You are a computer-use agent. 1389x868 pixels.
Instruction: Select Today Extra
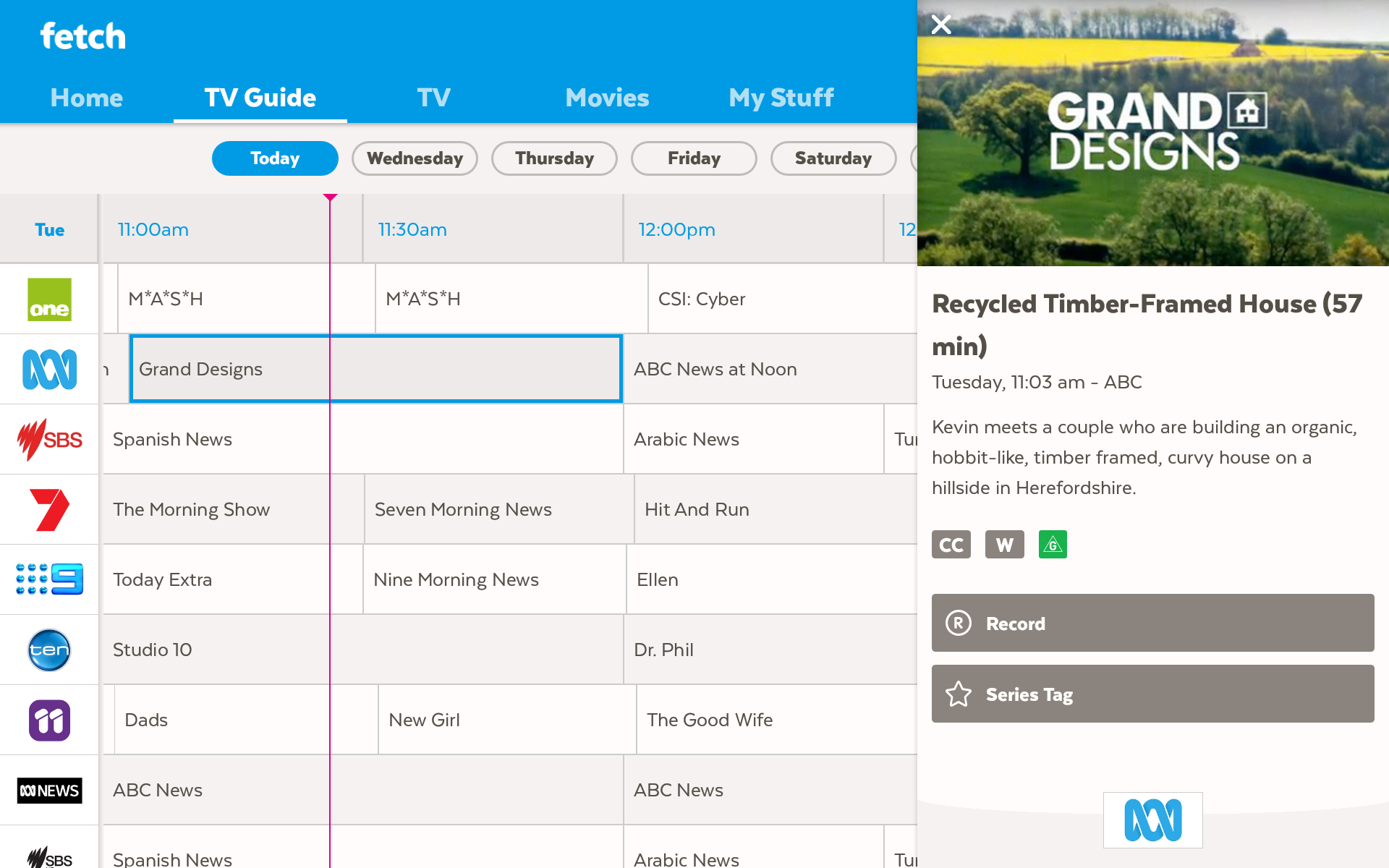pos(233,579)
